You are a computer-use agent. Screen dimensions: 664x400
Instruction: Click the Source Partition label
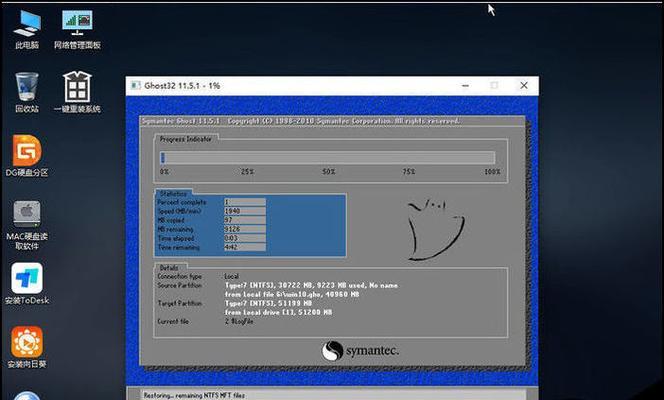click(180, 285)
